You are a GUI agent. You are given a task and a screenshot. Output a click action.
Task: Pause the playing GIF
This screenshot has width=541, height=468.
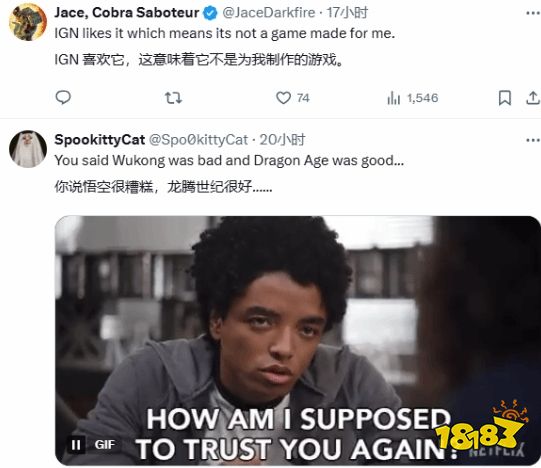(x=76, y=445)
